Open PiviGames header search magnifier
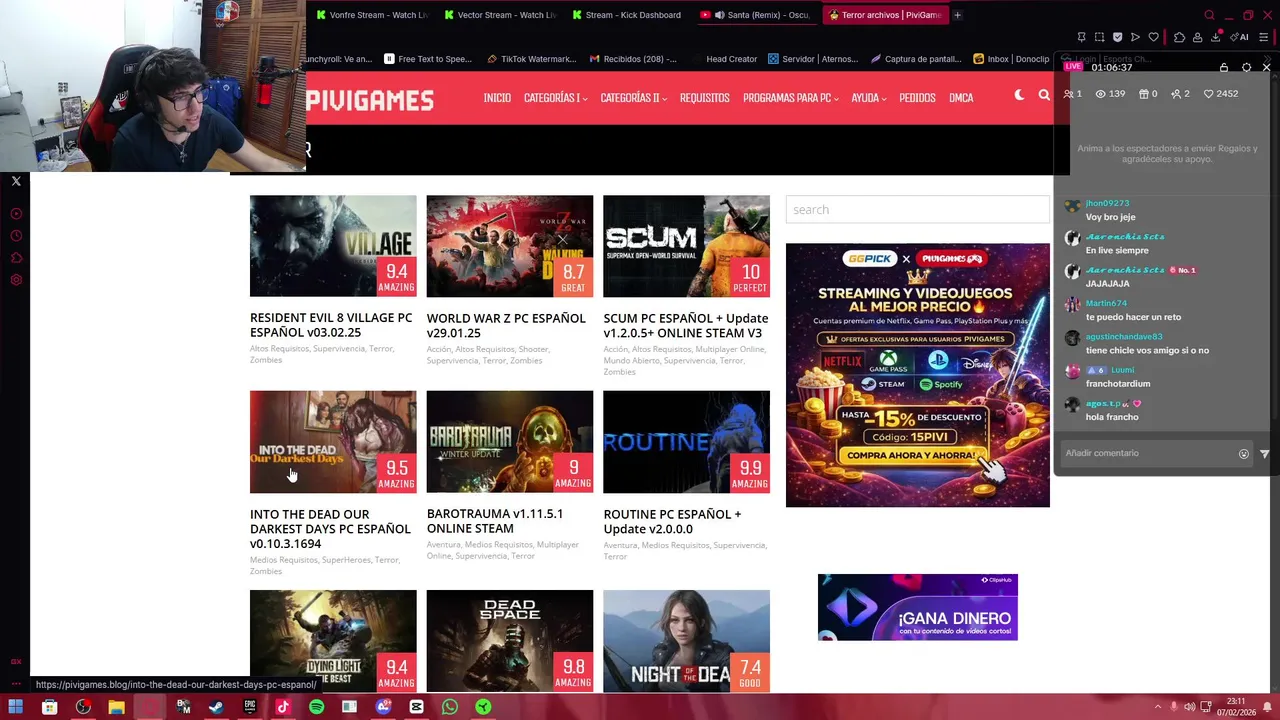 [x=1044, y=95]
